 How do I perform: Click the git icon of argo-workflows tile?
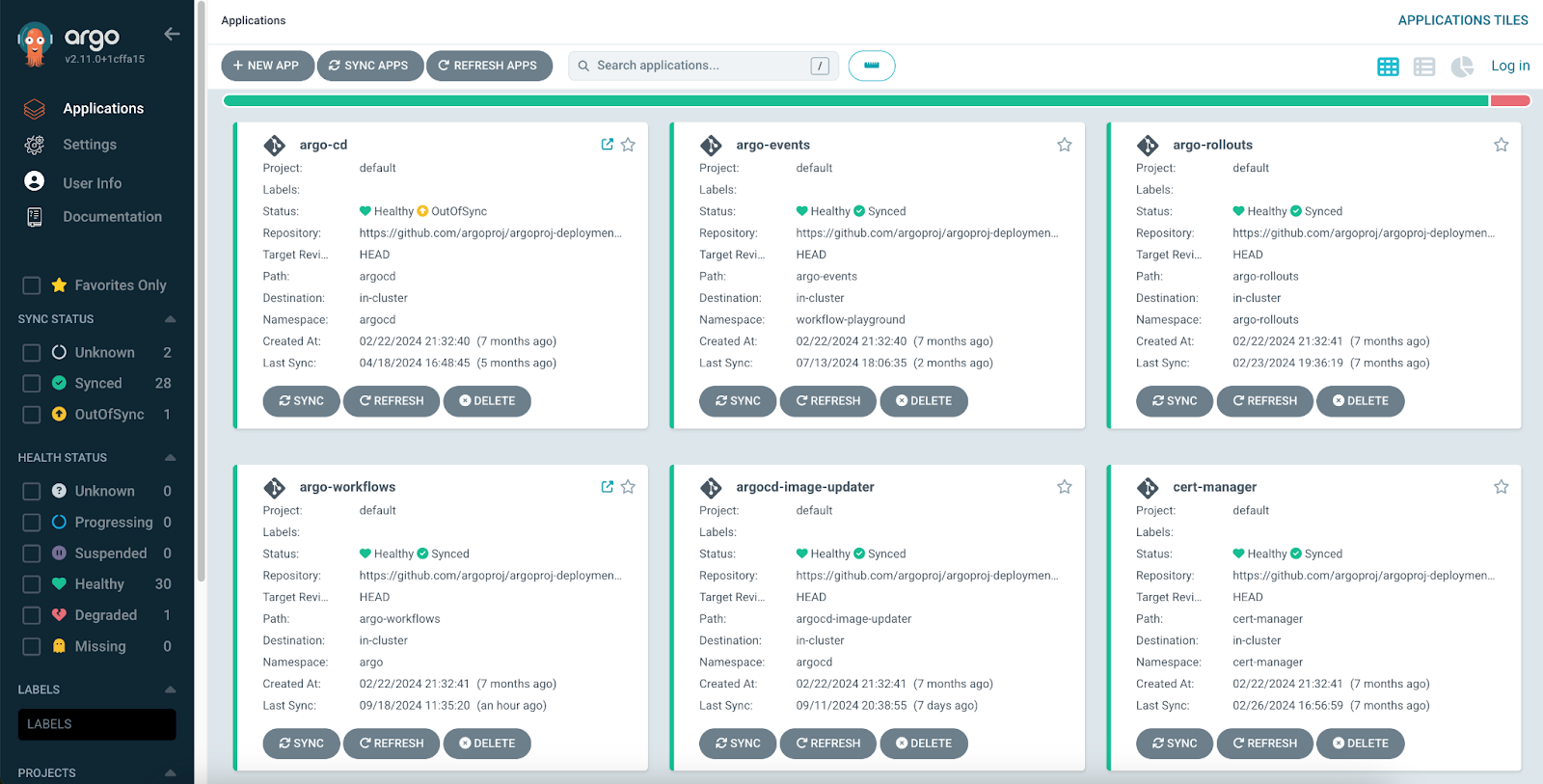tap(275, 488)
